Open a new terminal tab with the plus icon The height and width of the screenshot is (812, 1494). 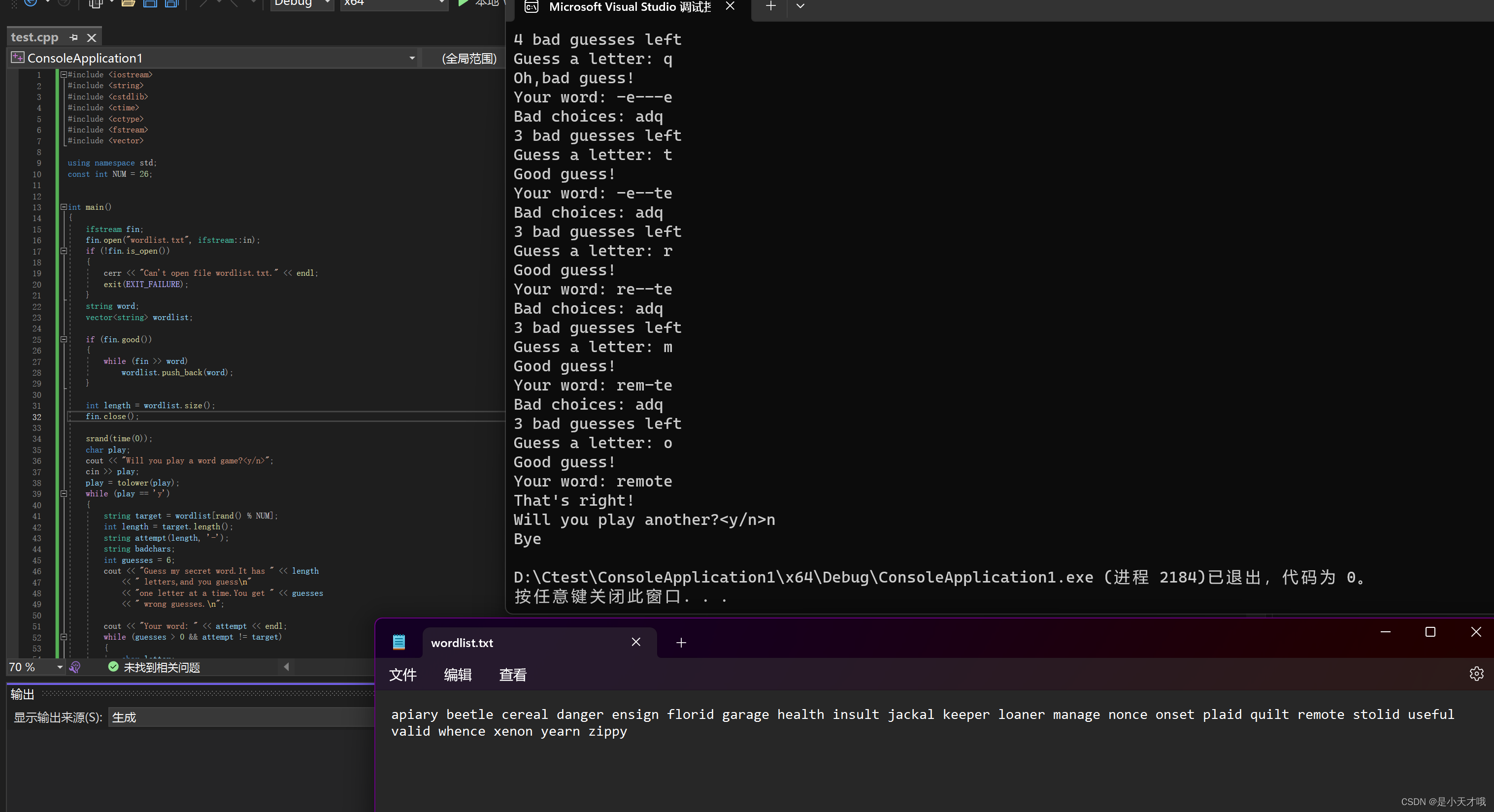click(x=770, y=6)
